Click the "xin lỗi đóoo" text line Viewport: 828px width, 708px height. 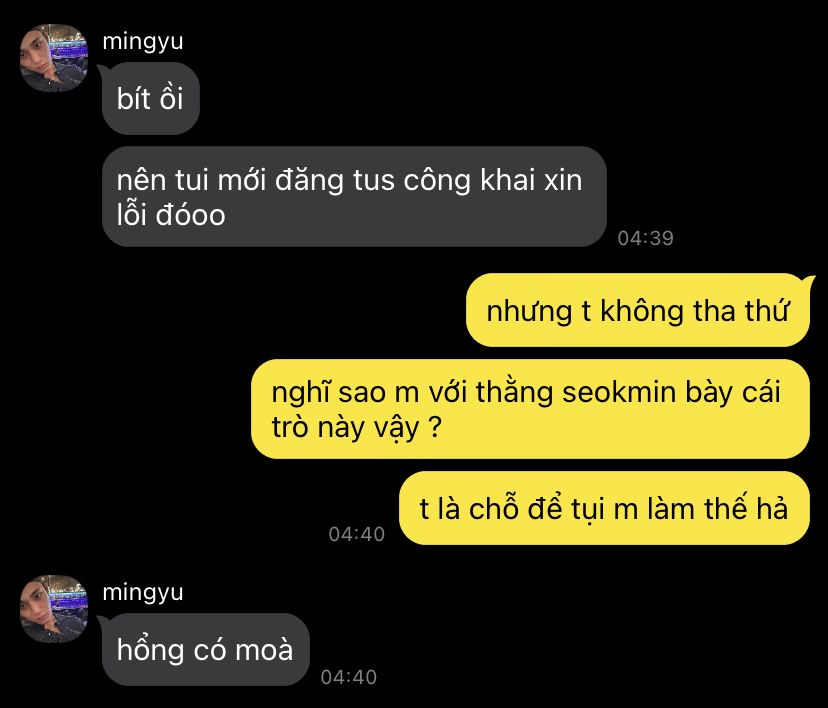[x=171, y=215]
